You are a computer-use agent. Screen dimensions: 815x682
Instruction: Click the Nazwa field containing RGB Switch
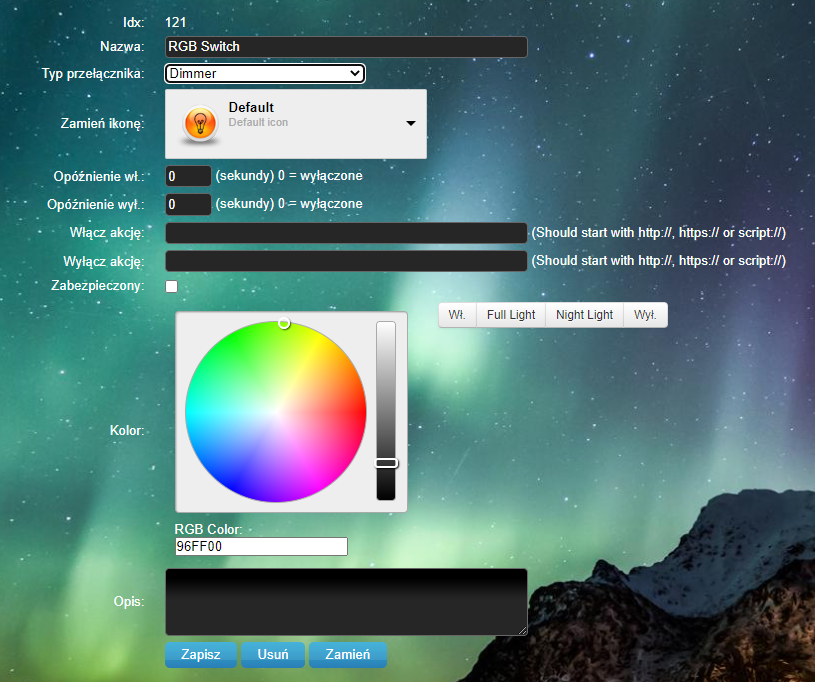[346, 47]
